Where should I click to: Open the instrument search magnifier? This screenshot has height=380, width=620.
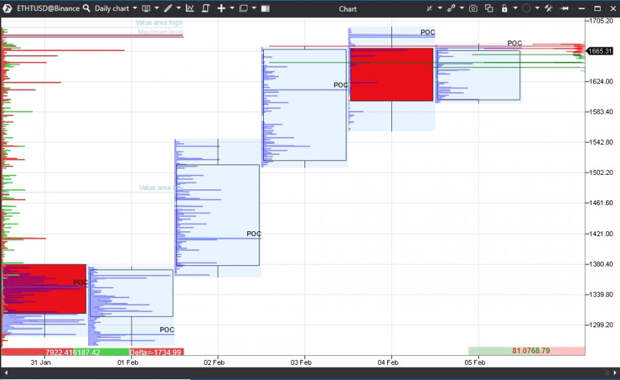[x=86, y=8]
